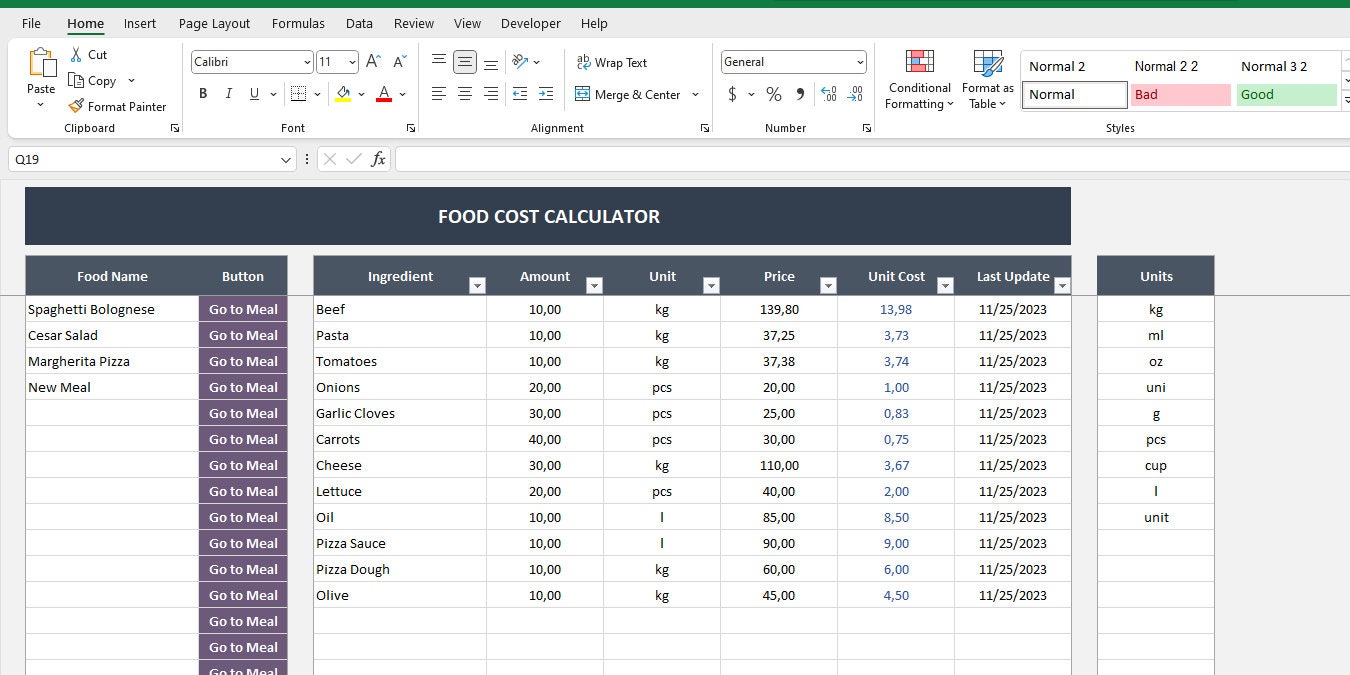Use the Cut icon in Clipboard group
The height and width of the screenshot is (675, 1350).
pyautogui.click(x=89, y=54)
